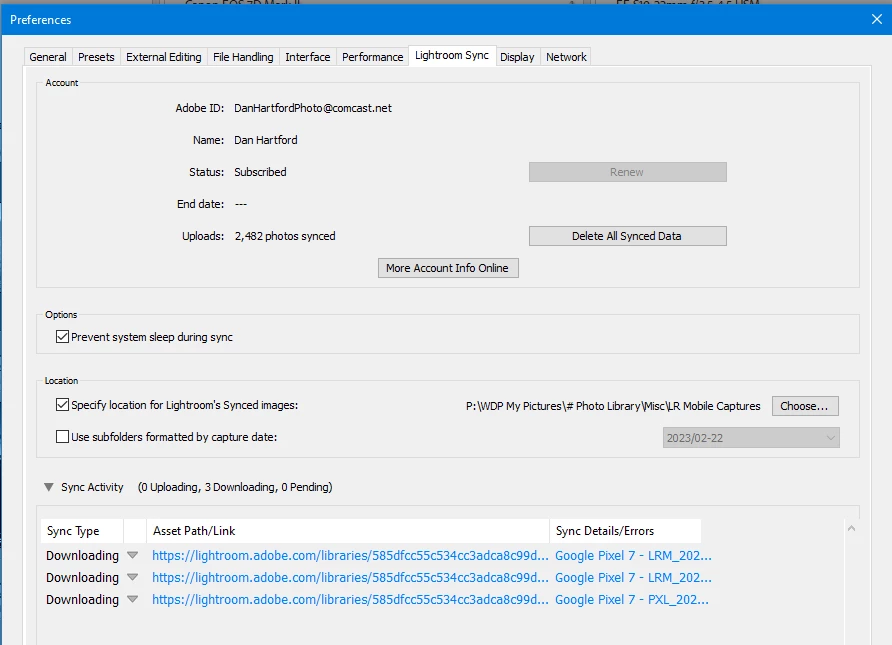Expand the third Downloading row arrow
The width and height of the screenshot is (892, 645).
(x=133, y=599)
